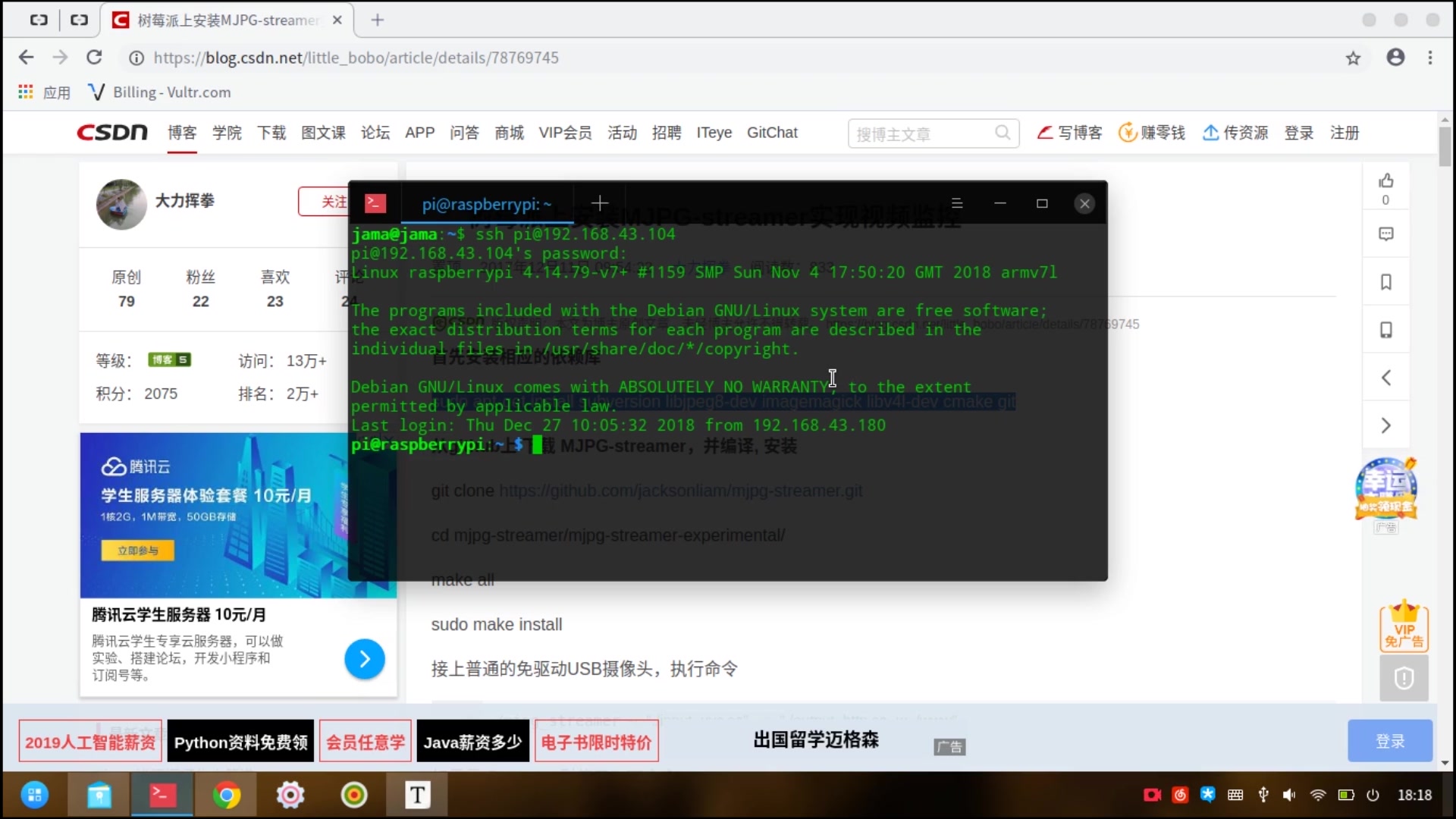This screenshot has height=819, width=1456.
Task: Click the 赚零钱 link
Action: [x=1151, y=133]
